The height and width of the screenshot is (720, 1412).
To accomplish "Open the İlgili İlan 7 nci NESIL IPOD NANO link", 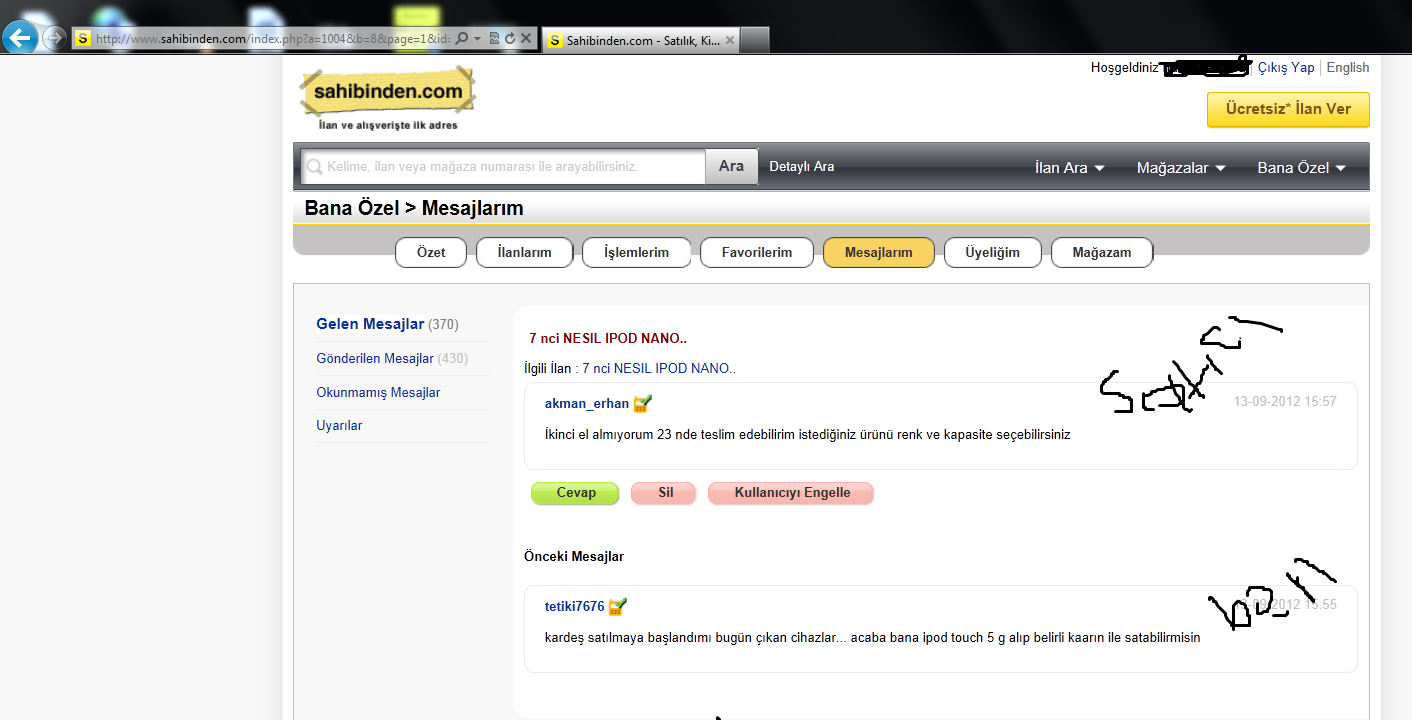I will tap(659, 368).
